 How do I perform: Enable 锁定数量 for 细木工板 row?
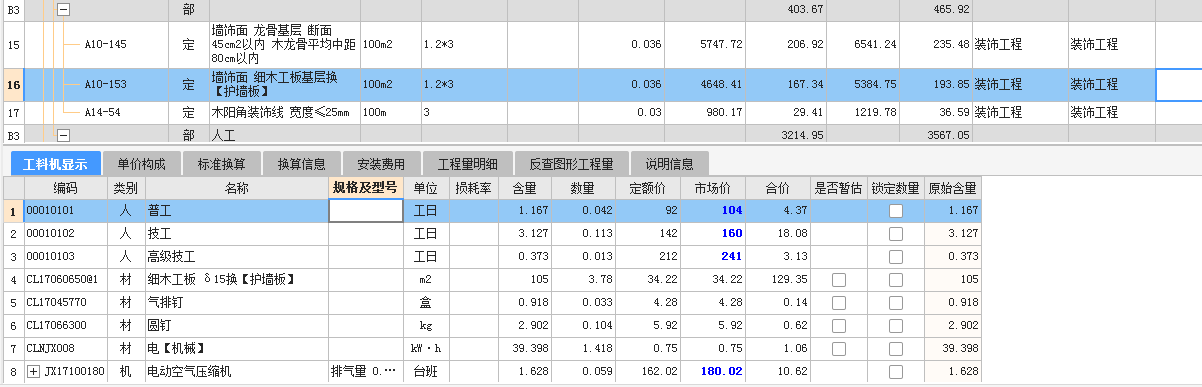coord(895,279)
